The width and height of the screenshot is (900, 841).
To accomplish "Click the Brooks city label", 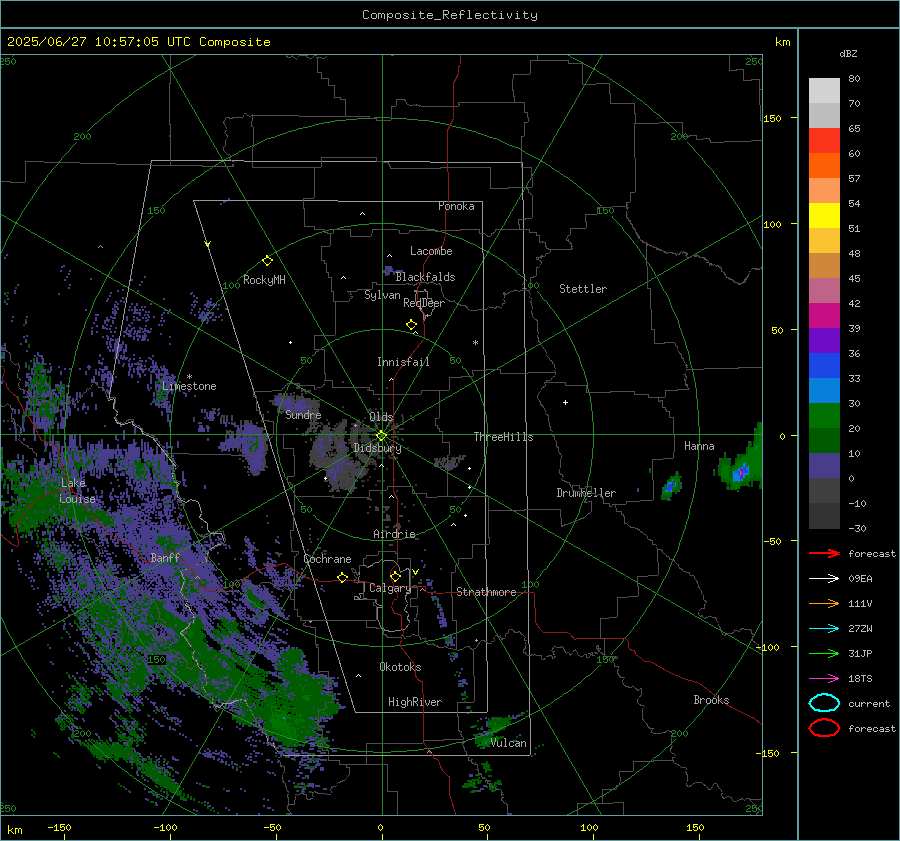I will click(x=711, y=700).
